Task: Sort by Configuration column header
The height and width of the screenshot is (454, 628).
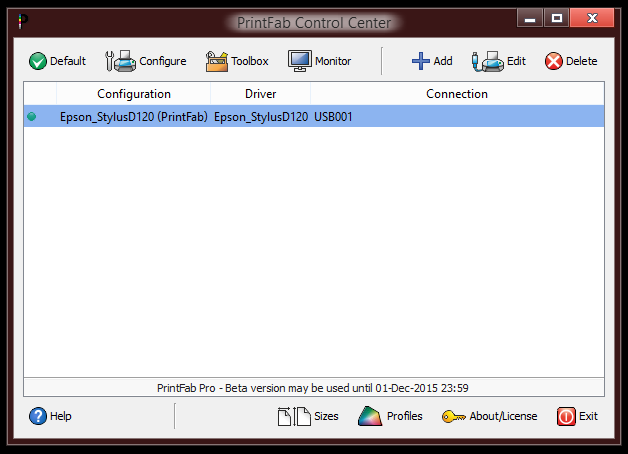Action: (x=134, y=94)
